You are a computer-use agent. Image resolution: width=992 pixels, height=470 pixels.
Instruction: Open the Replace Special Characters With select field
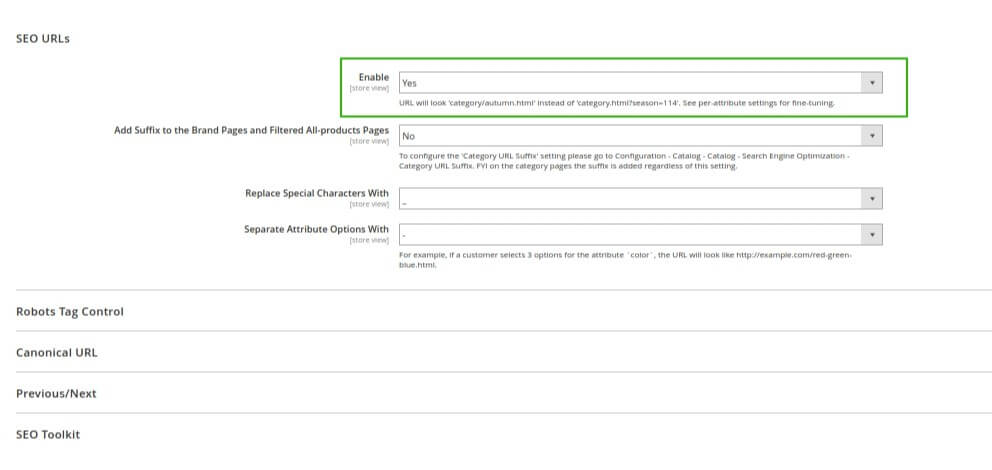pyautogui.click(x=630, y=199)
